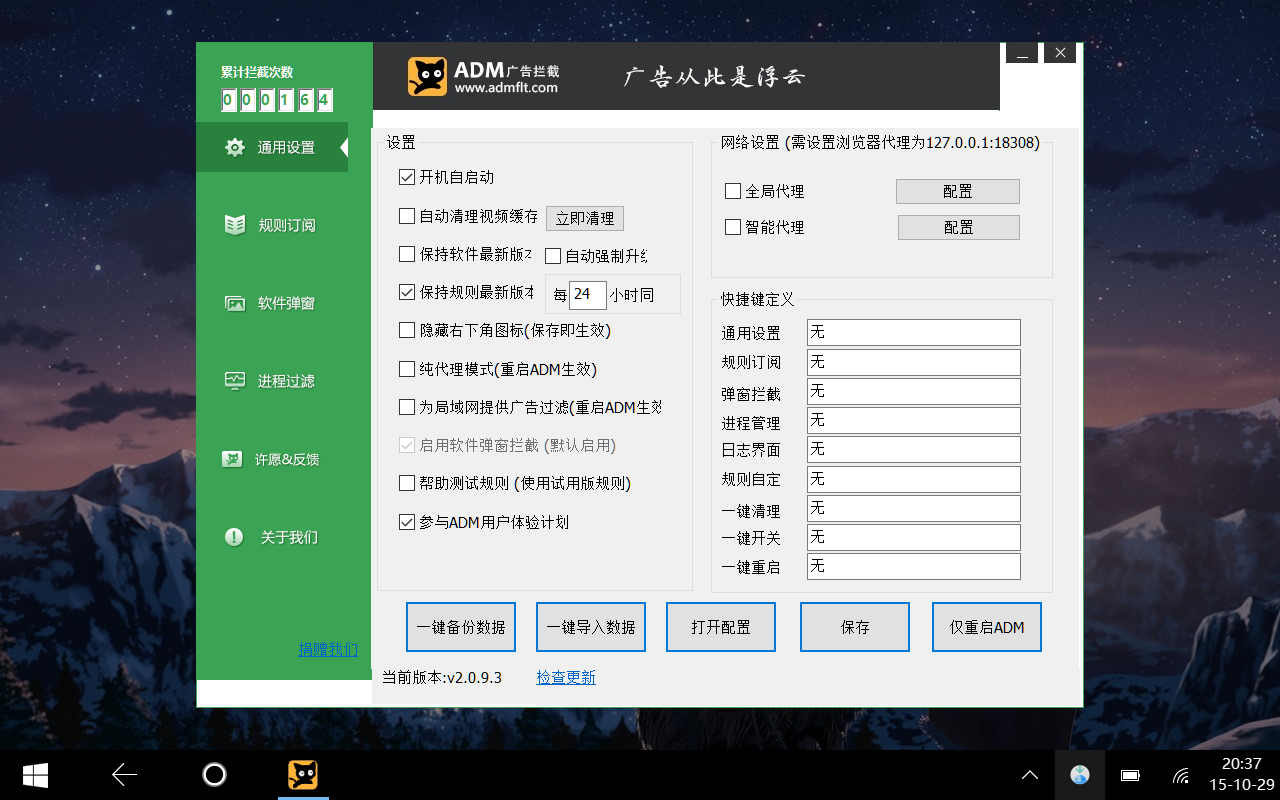Open 许愿&反馈 page

[272, 459]
